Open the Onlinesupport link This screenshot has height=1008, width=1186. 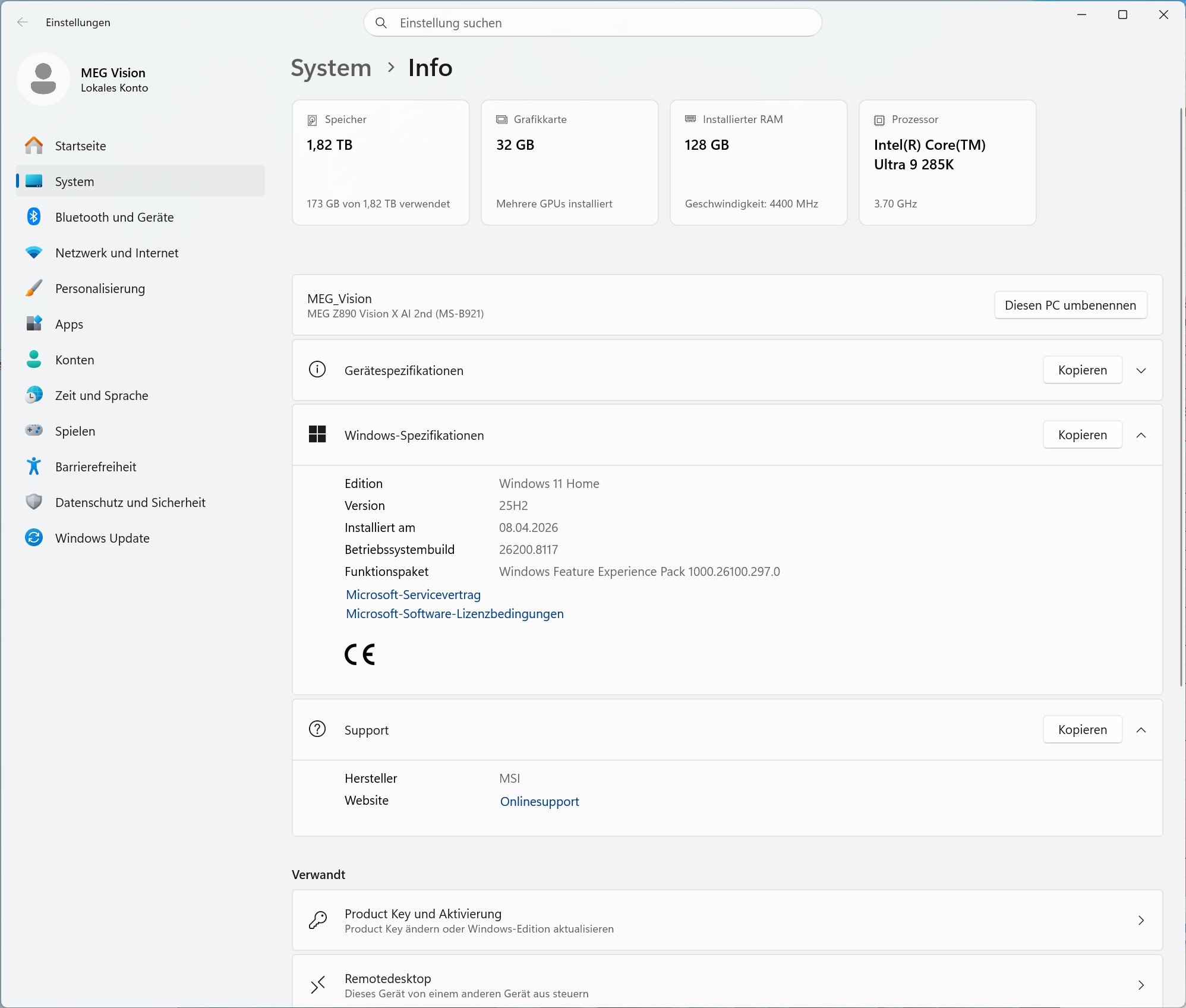(x=539, y=801)
